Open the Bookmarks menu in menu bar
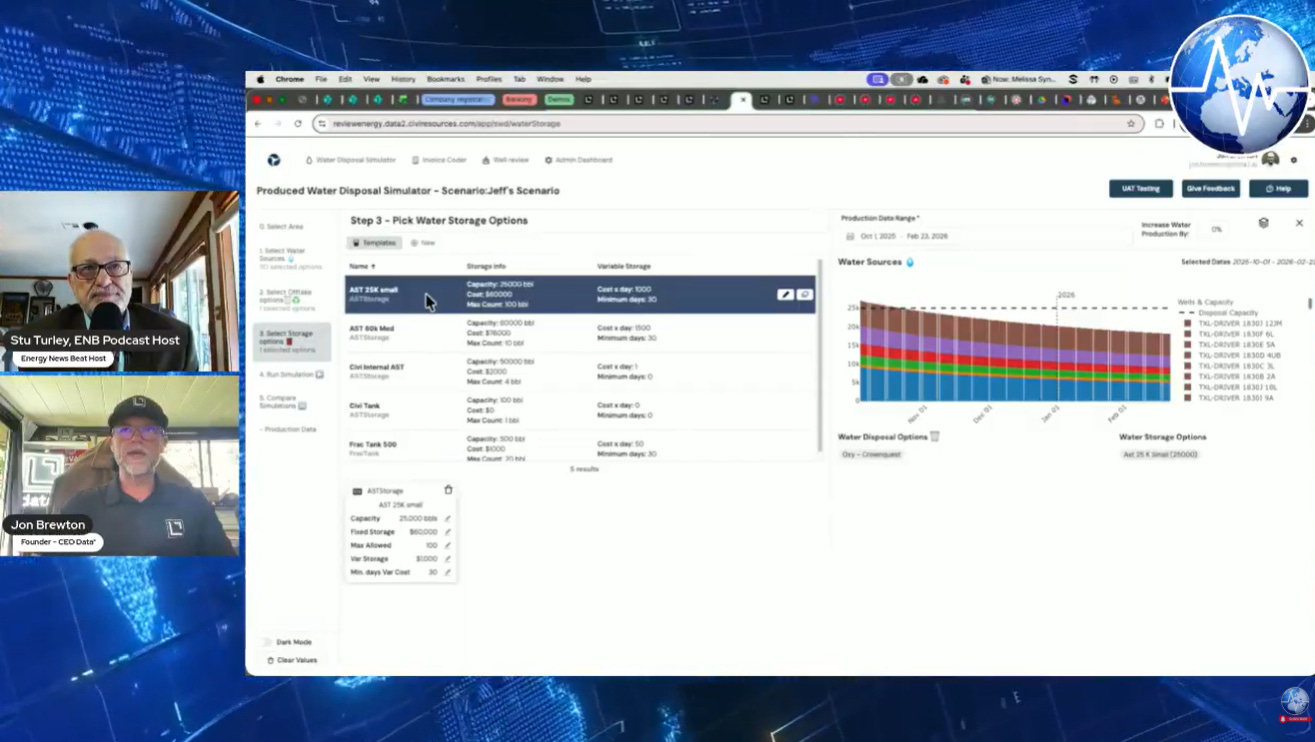The width and height of the screenshot is (1315, 742). pos(445,79)
